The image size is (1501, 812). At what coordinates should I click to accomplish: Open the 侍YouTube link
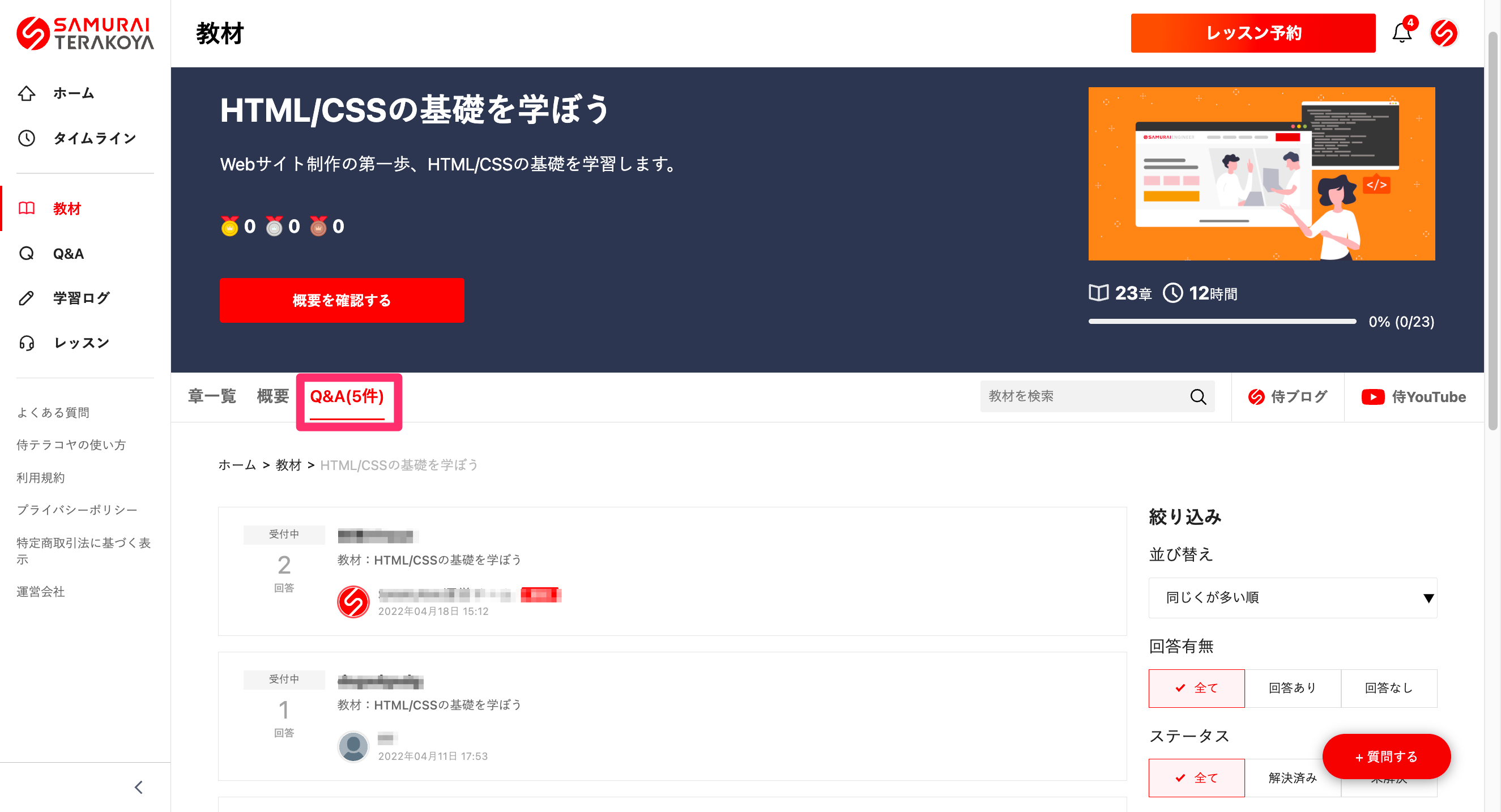tap(1414, 398)
